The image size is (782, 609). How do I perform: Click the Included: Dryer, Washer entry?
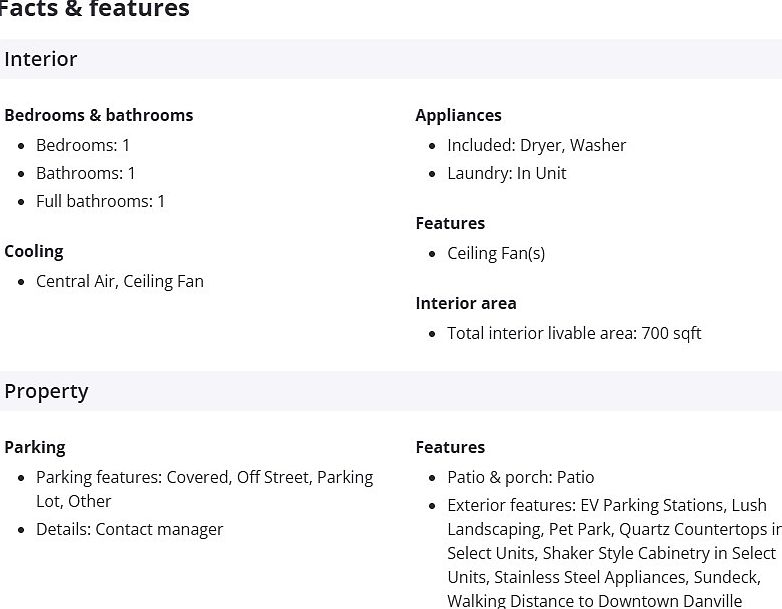(x=537, y=145)
